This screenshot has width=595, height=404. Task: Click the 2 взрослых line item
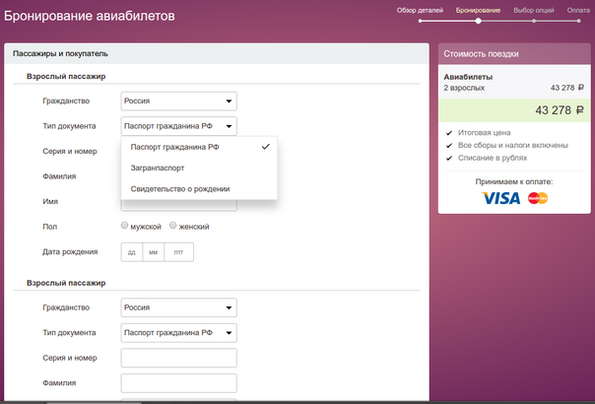pos(464,88)
